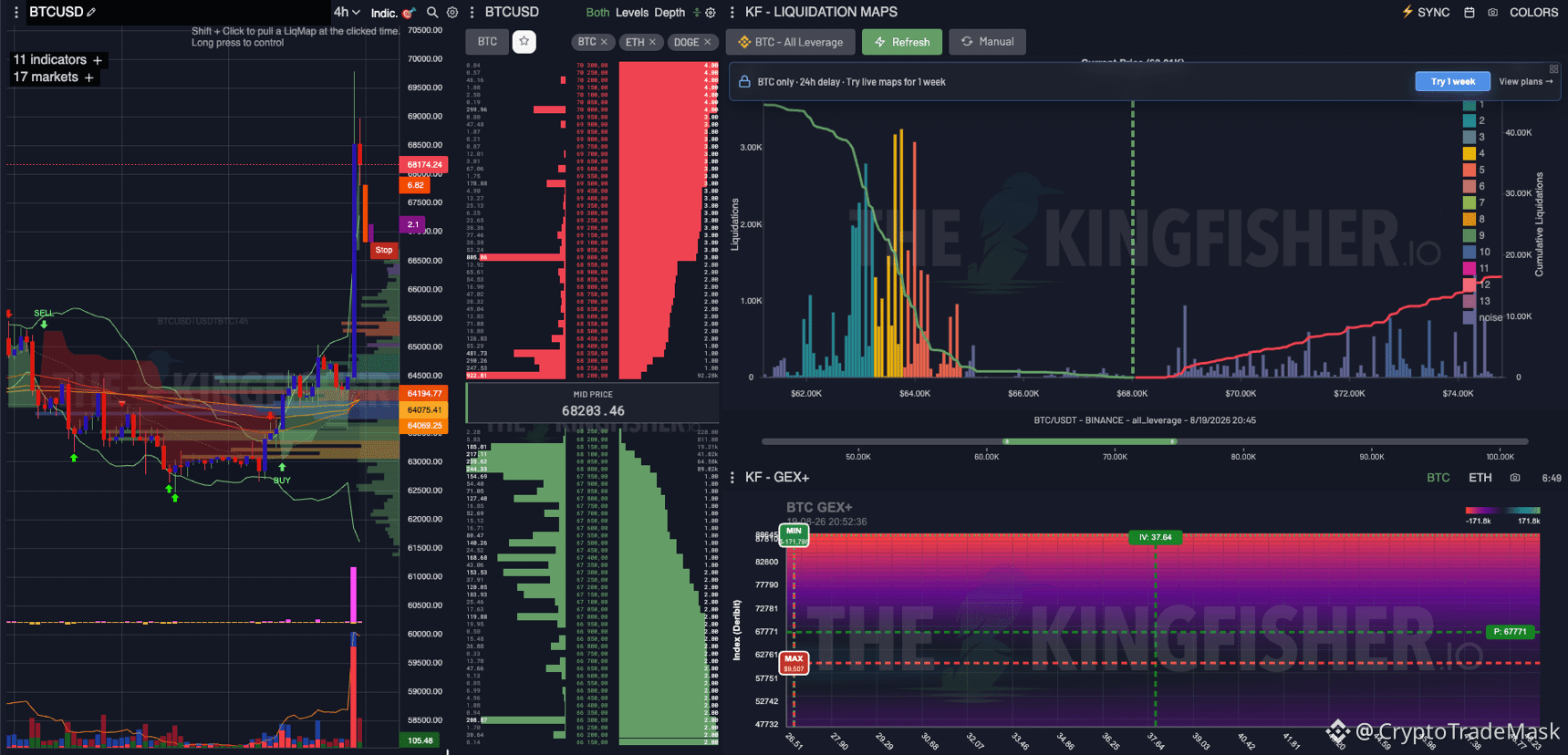This screenshot has height=755, width=1568.
Task: Open chart settings gear icon
Action: click(452, 13)
